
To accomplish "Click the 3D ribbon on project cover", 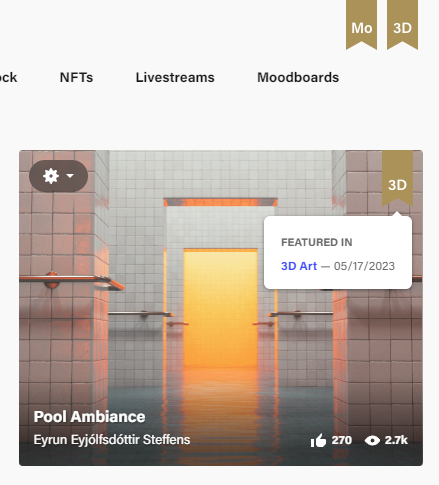I will tap(398, 178).
